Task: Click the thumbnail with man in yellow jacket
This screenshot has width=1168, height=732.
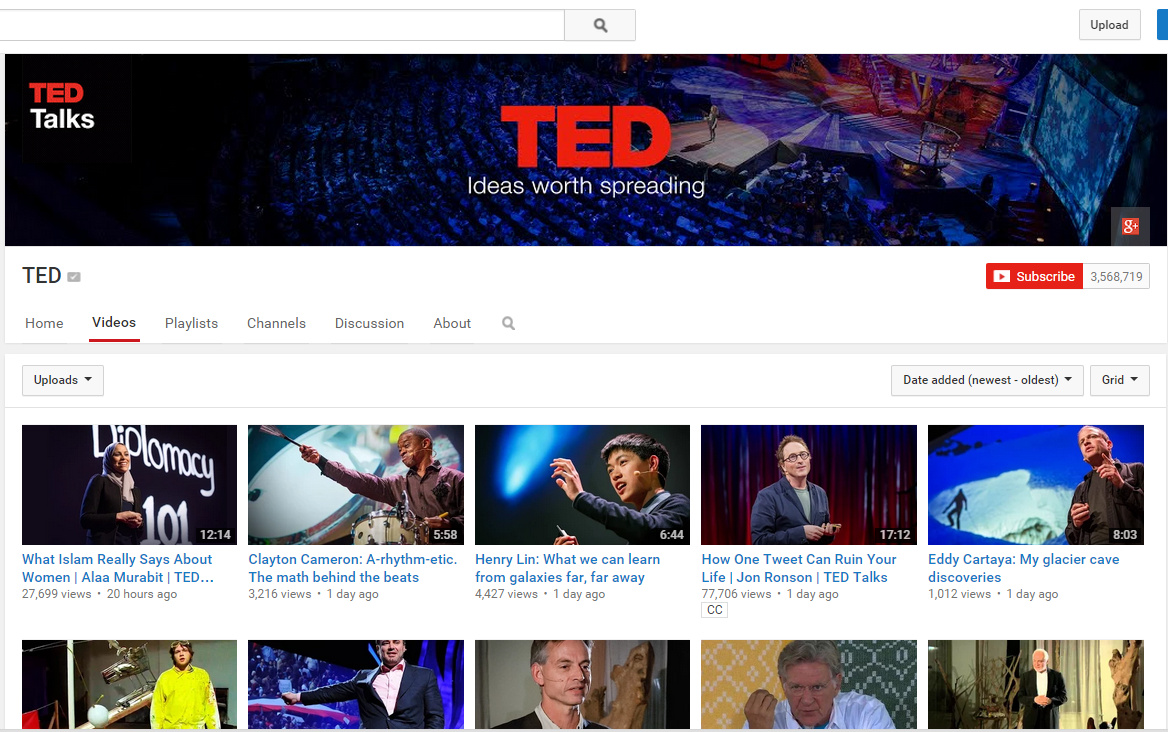Action: point(130,684)
